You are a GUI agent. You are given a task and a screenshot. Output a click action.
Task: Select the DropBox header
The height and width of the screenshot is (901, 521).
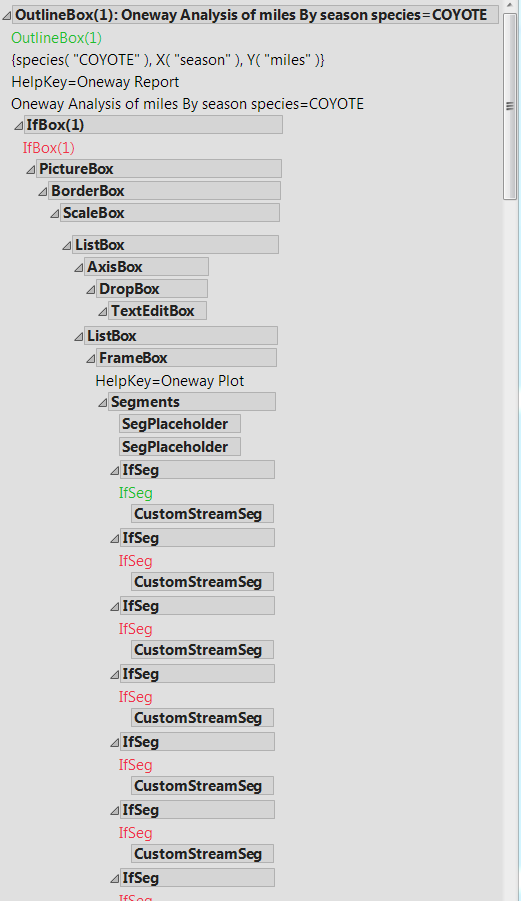coord(152,288)
